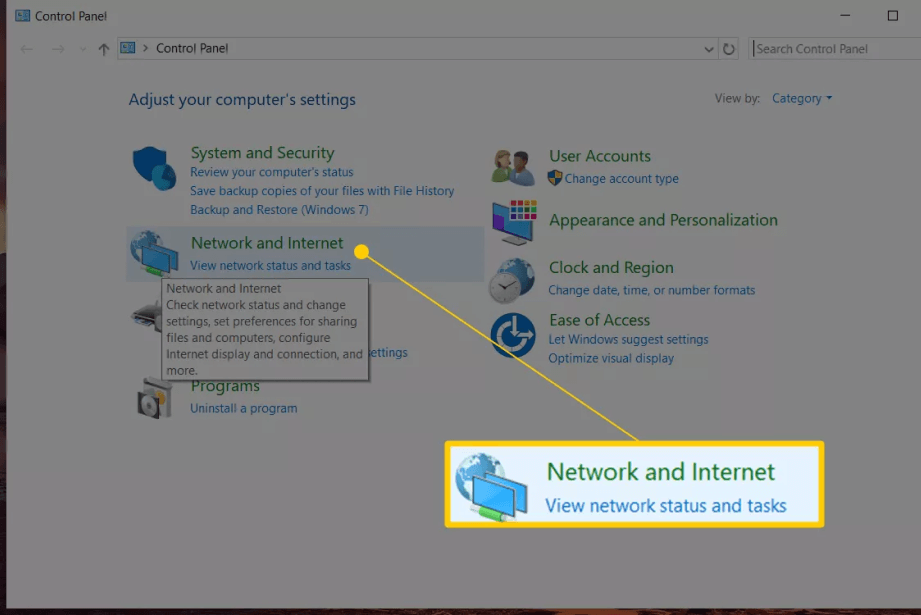Open the Network and Internet heading
This screenshot has width=921, height=615.
(267, 243)
